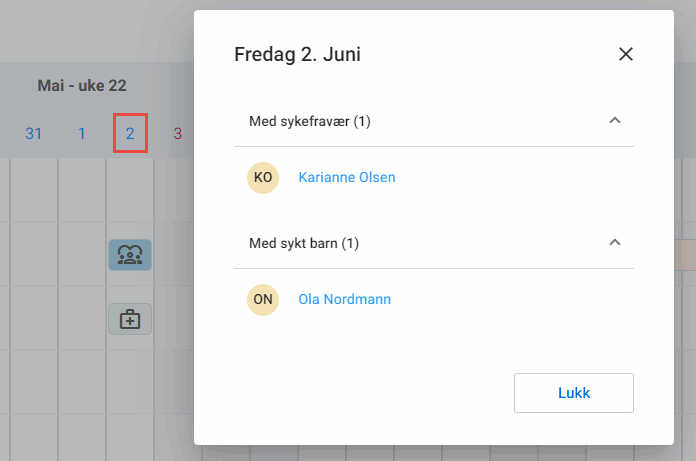Viewport: 696px width, 461px height.
Task: Select red day 3 in calendar header
Action: (x=177, y=133)
